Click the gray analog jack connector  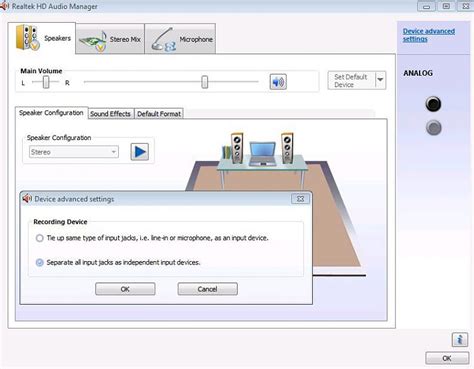(x=434, y=128)
